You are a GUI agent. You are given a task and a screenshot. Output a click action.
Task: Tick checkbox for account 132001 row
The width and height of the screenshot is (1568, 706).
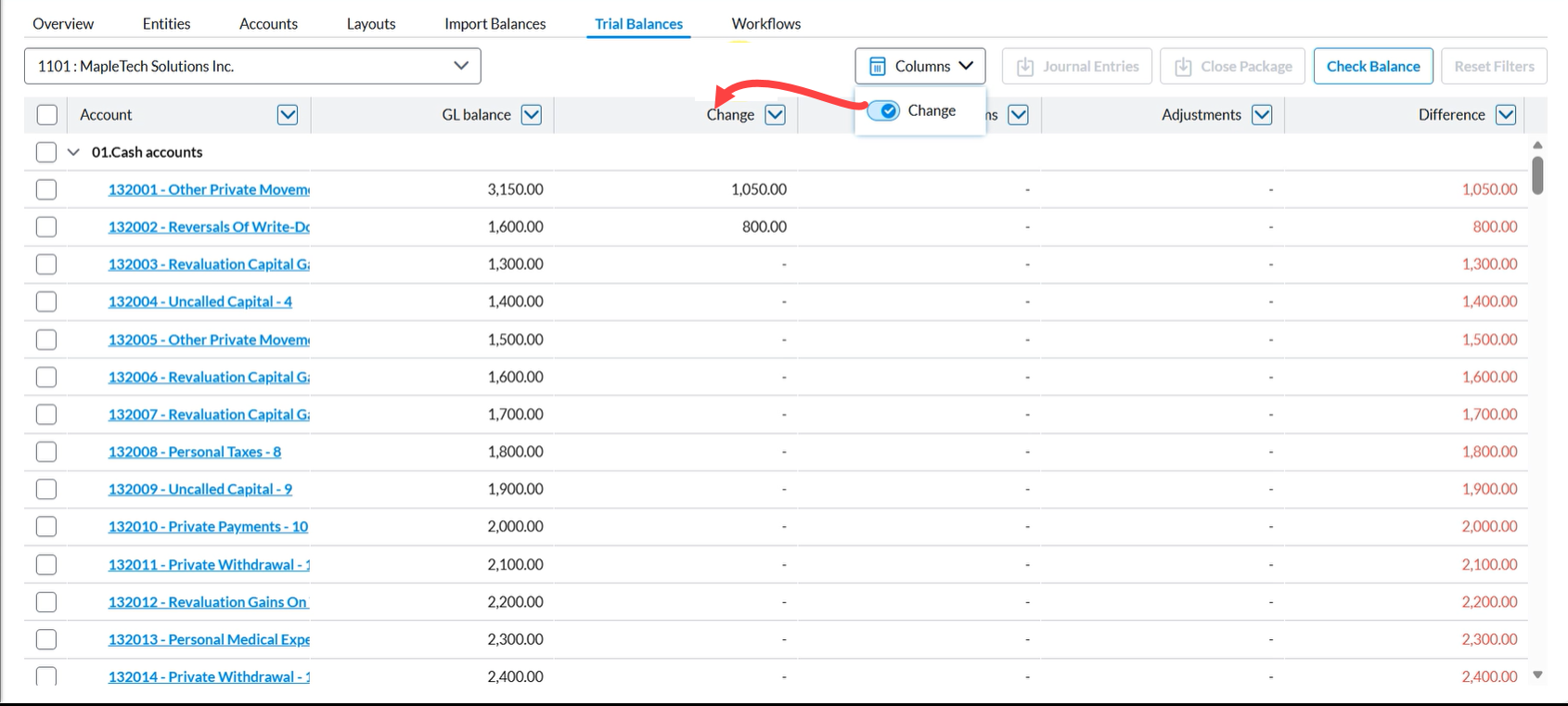(46, 189)
